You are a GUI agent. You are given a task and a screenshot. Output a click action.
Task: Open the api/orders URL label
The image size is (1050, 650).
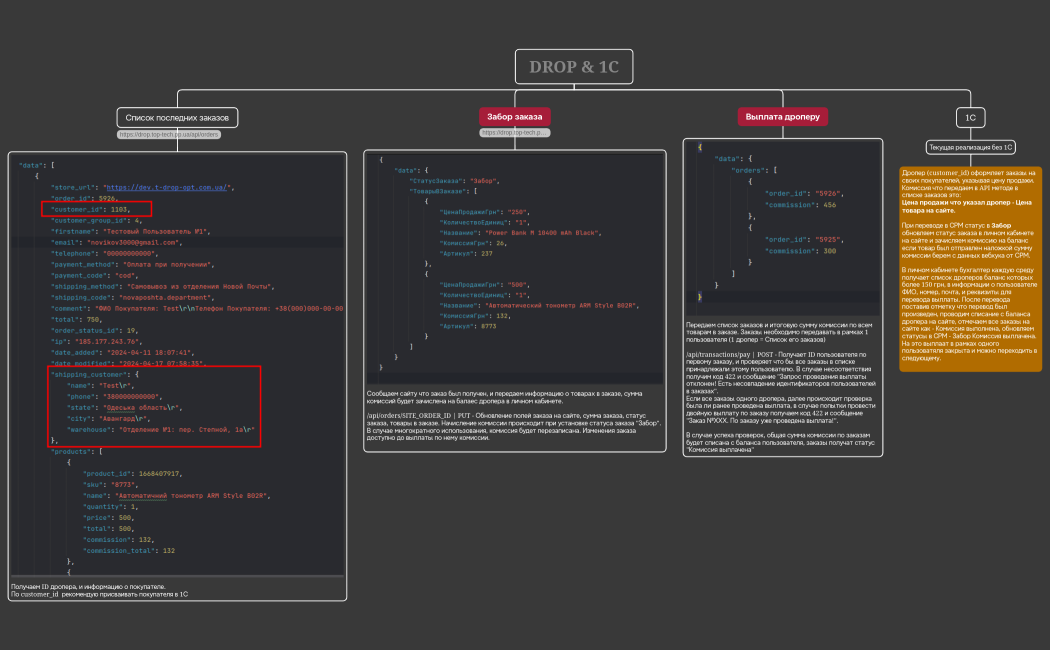(x=169, y=134)
